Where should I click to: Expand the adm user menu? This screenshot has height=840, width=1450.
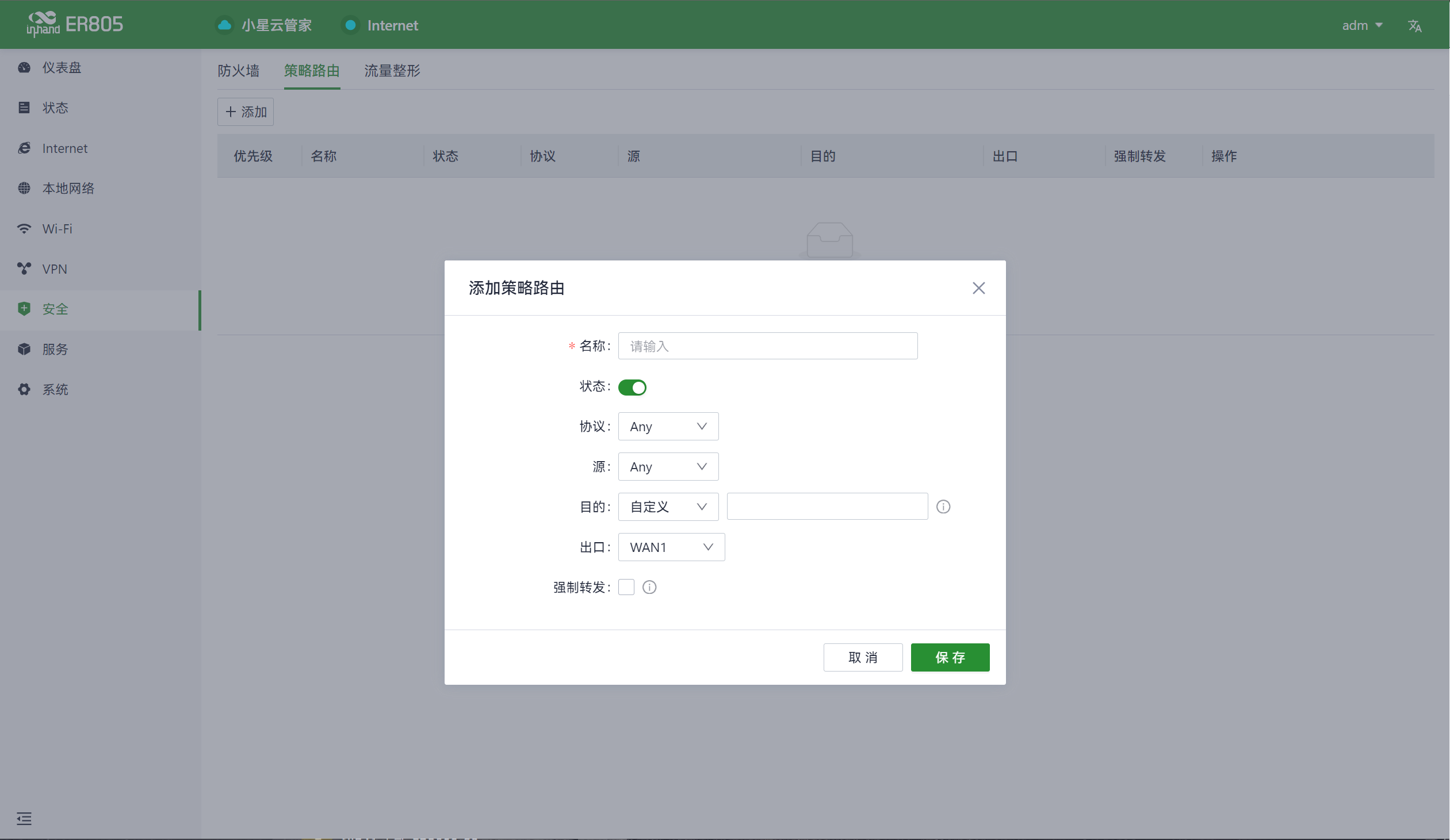click(1362, 25)
